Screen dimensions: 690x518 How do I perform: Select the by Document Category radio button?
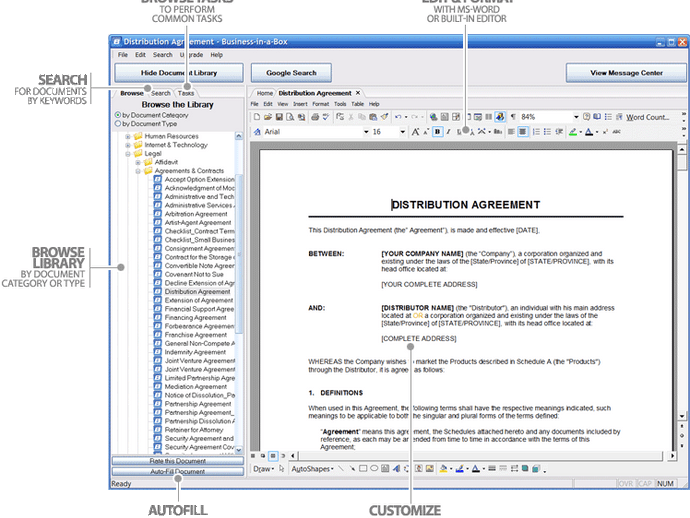[x=118, y=115]
